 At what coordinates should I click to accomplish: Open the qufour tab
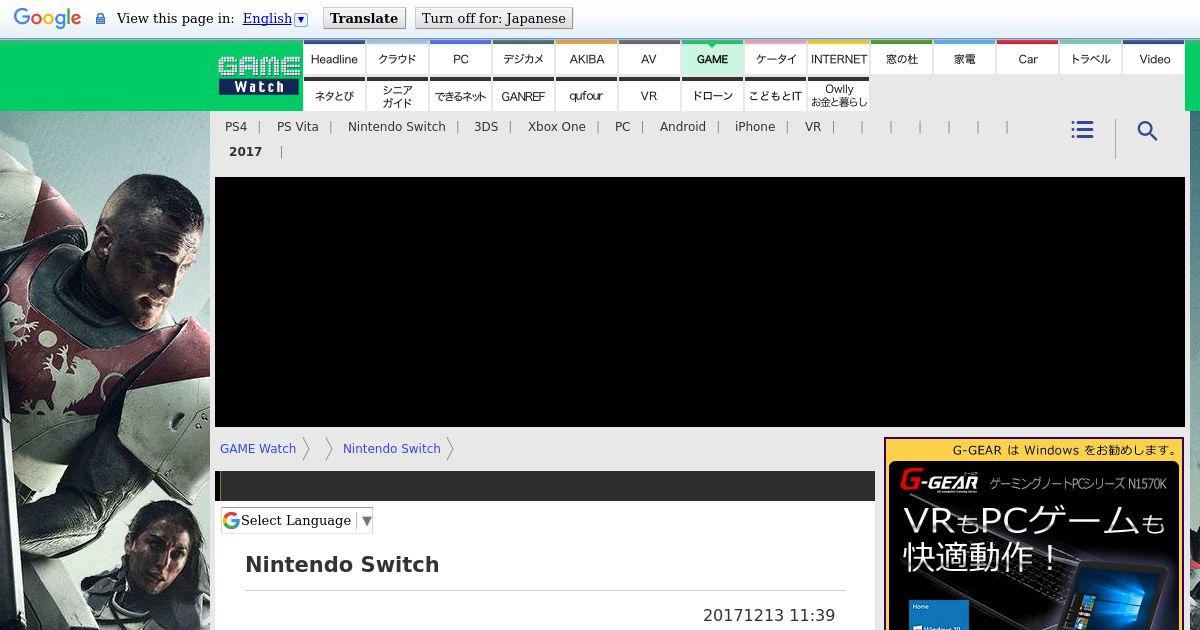pyautogui.click(x=586, y=95)
